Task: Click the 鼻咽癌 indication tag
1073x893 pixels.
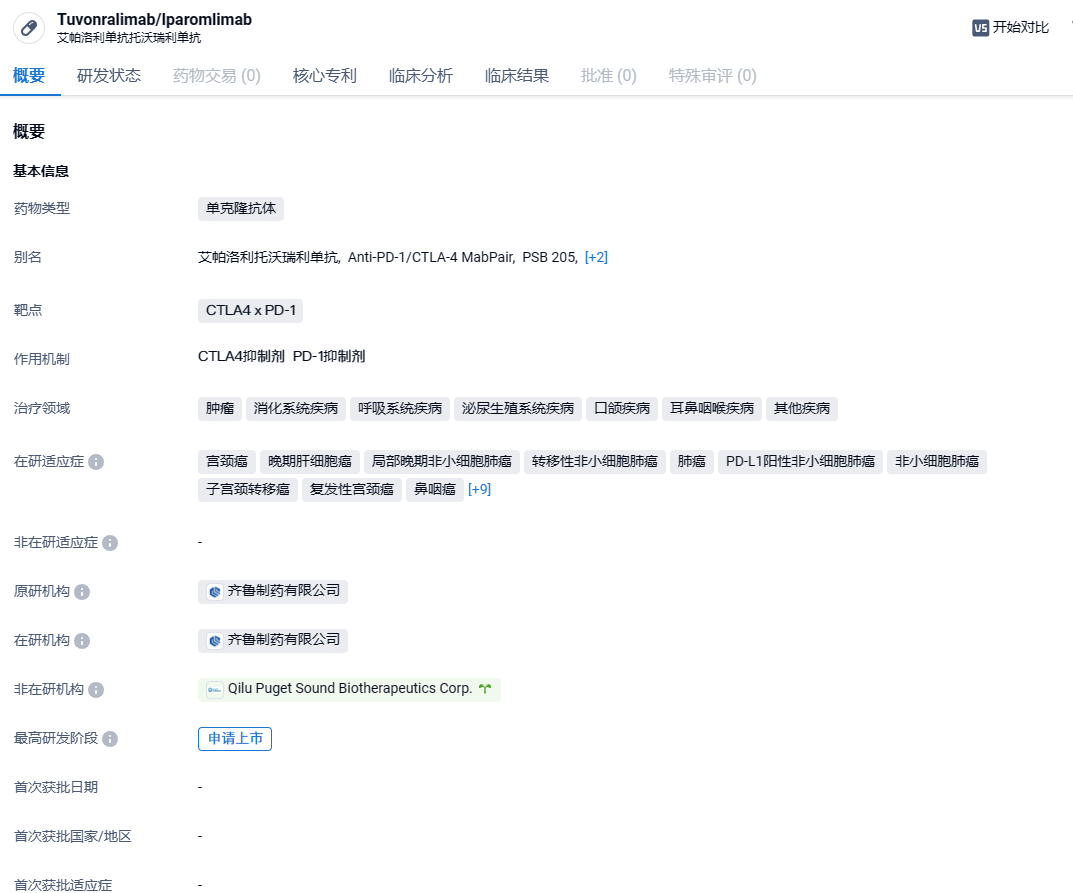Action: point(435,490)
